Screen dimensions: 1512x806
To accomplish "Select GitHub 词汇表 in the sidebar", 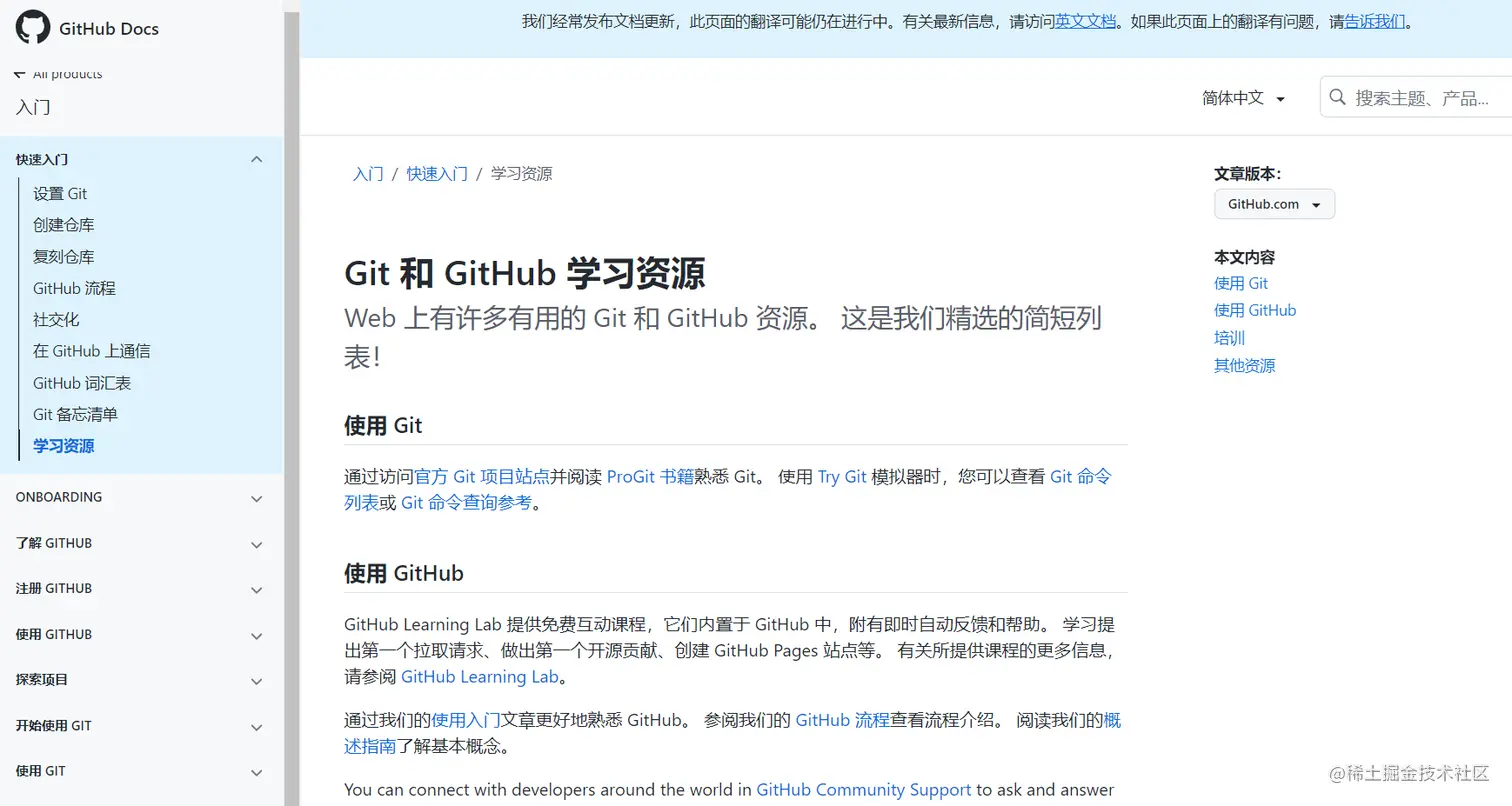I will point(82,382).
